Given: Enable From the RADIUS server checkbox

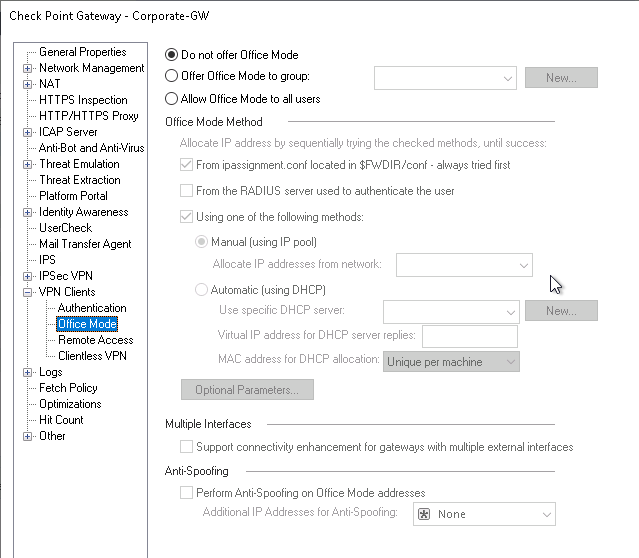Looking at the screenshot, I should [x=186, y=191].
